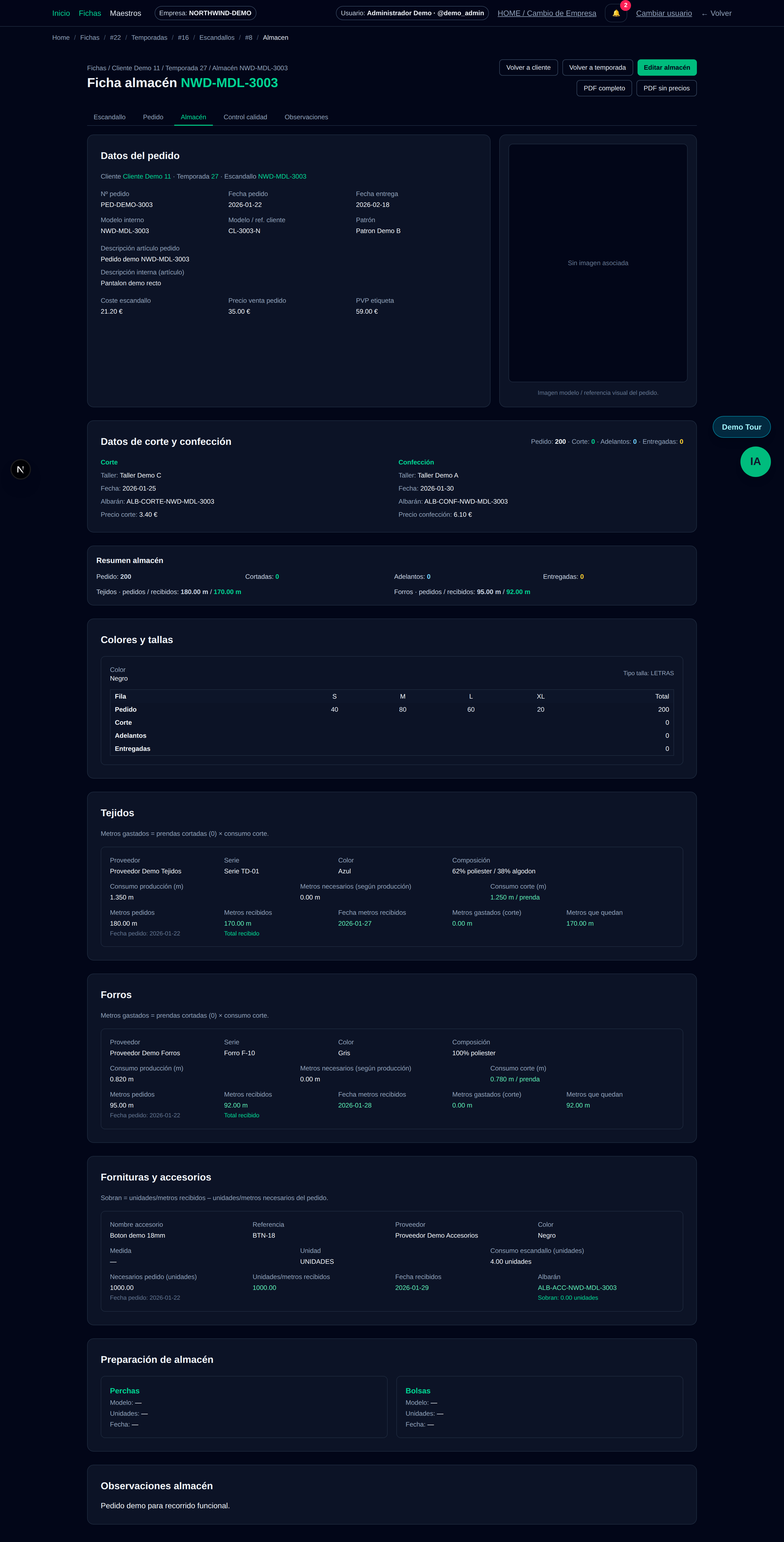Click Volver a temporada button

point(597,68)
